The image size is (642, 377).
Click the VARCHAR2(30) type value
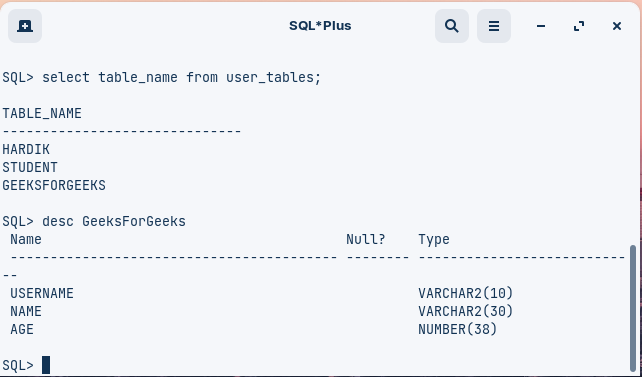point(466,312)
